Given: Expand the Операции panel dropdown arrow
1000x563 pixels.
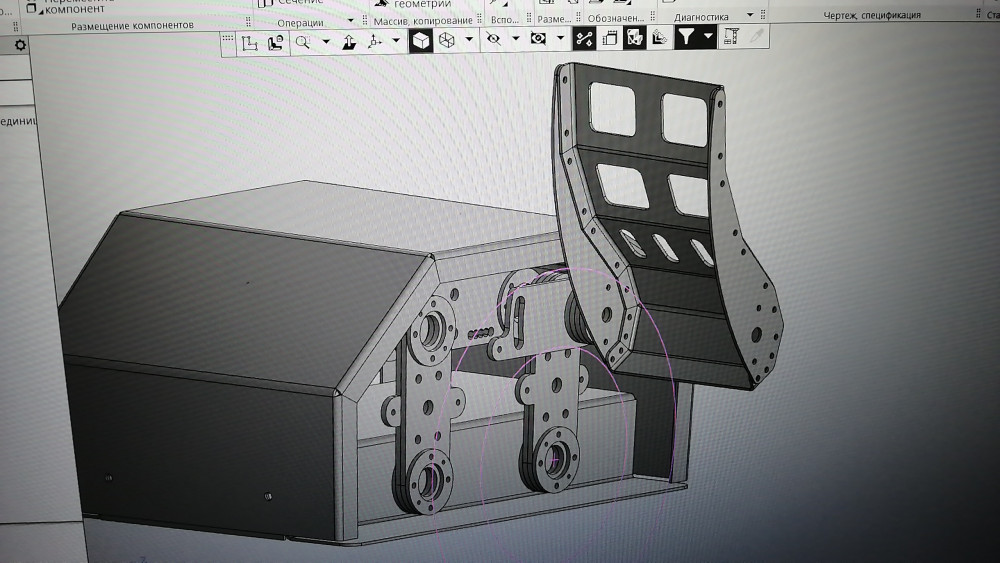Looking at the screenshot, I should pos(350,21).
